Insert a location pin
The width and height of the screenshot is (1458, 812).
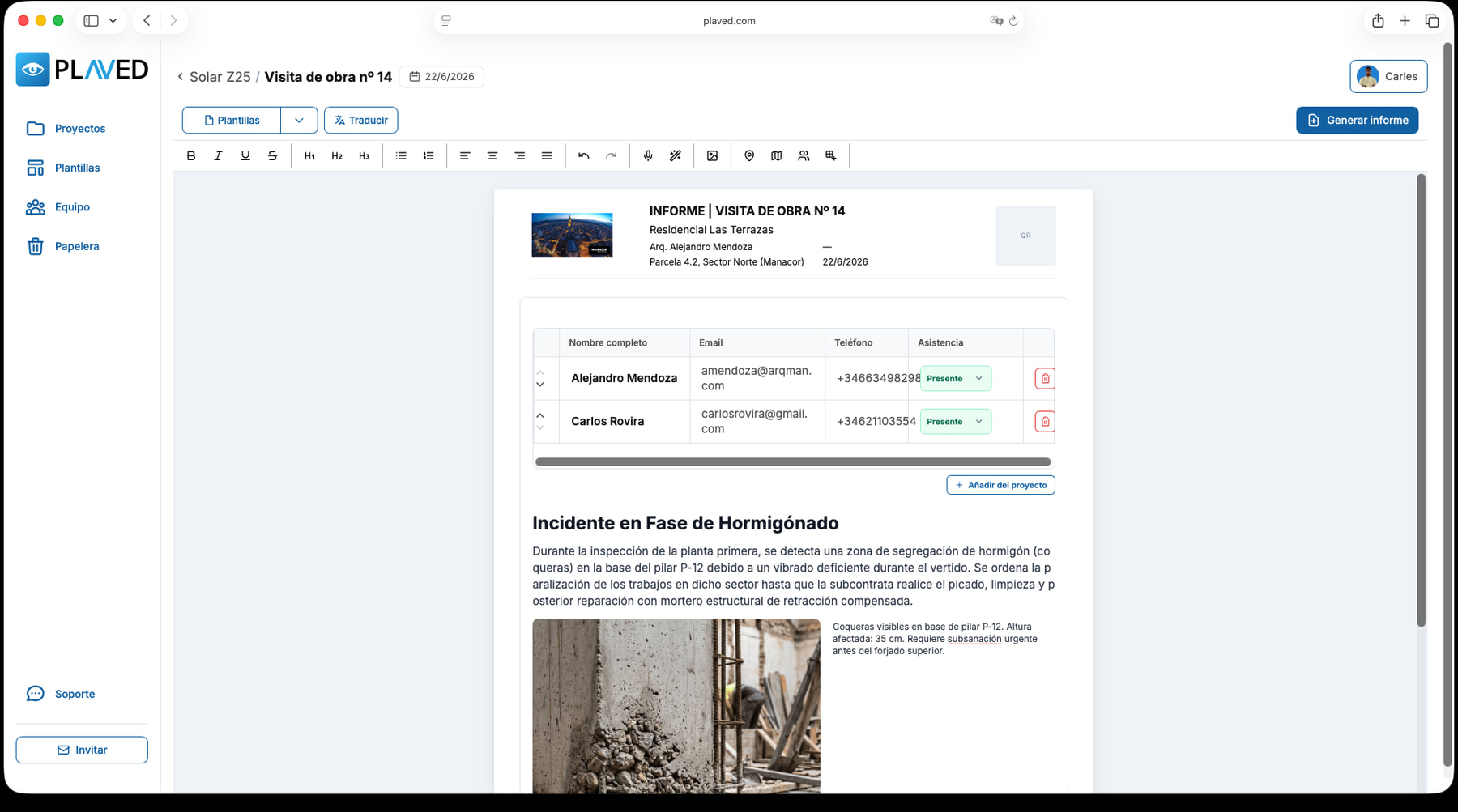[749, 155]
